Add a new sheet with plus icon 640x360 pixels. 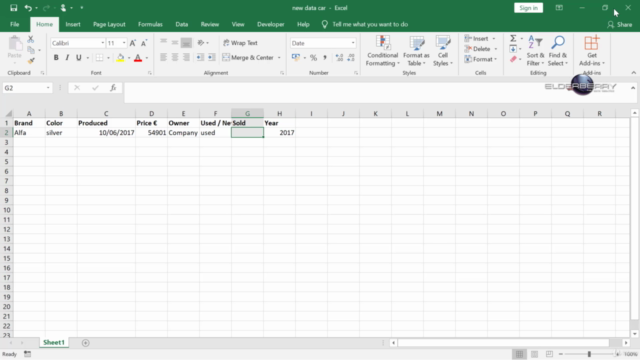point(85,343)
